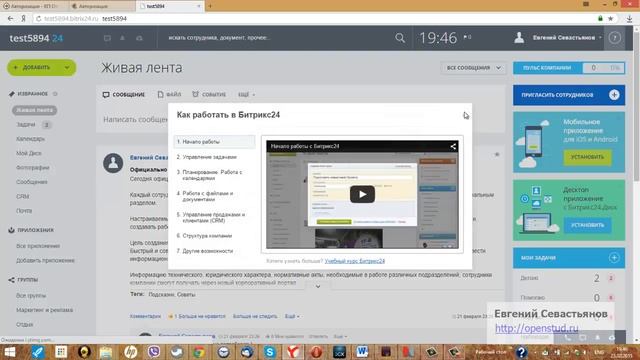Viewport: 640px width, 360px height.
Task: Open a new browser tab with plus
Action: (x=210, y=6)
